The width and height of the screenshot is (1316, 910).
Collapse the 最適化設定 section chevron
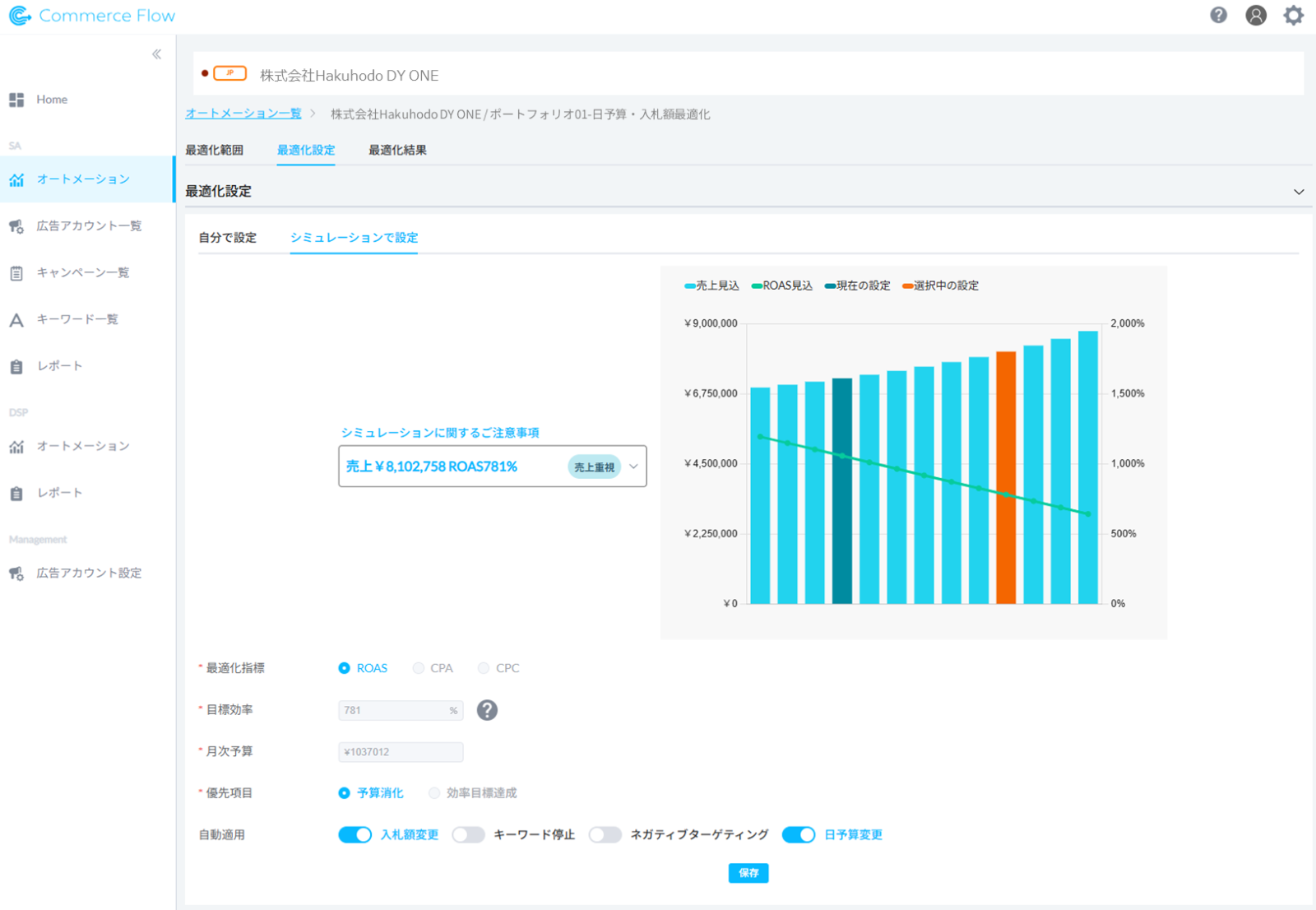1299,192
